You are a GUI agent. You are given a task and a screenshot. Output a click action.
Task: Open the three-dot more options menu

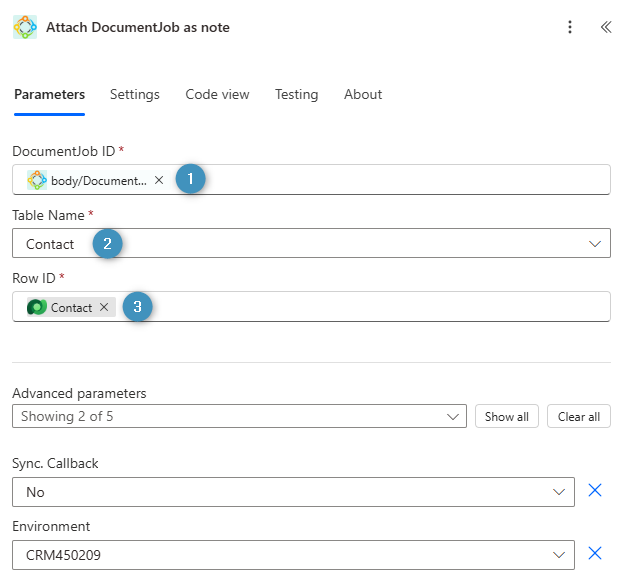tap(570, 27)
